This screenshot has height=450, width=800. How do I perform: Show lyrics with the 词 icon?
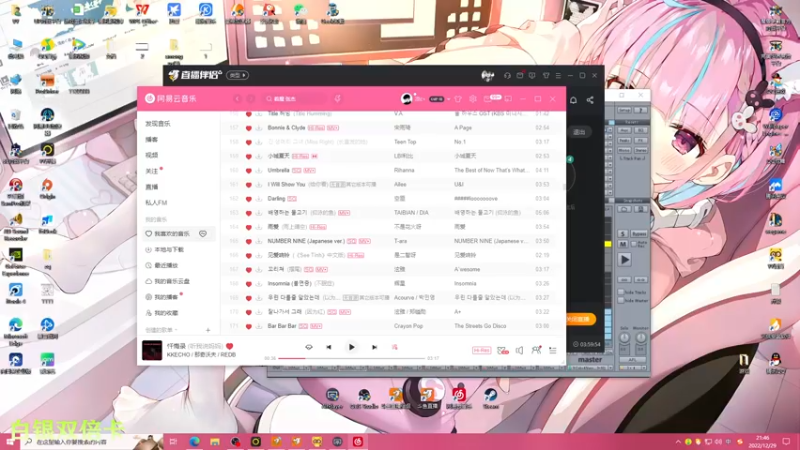(x=394, y=347)
